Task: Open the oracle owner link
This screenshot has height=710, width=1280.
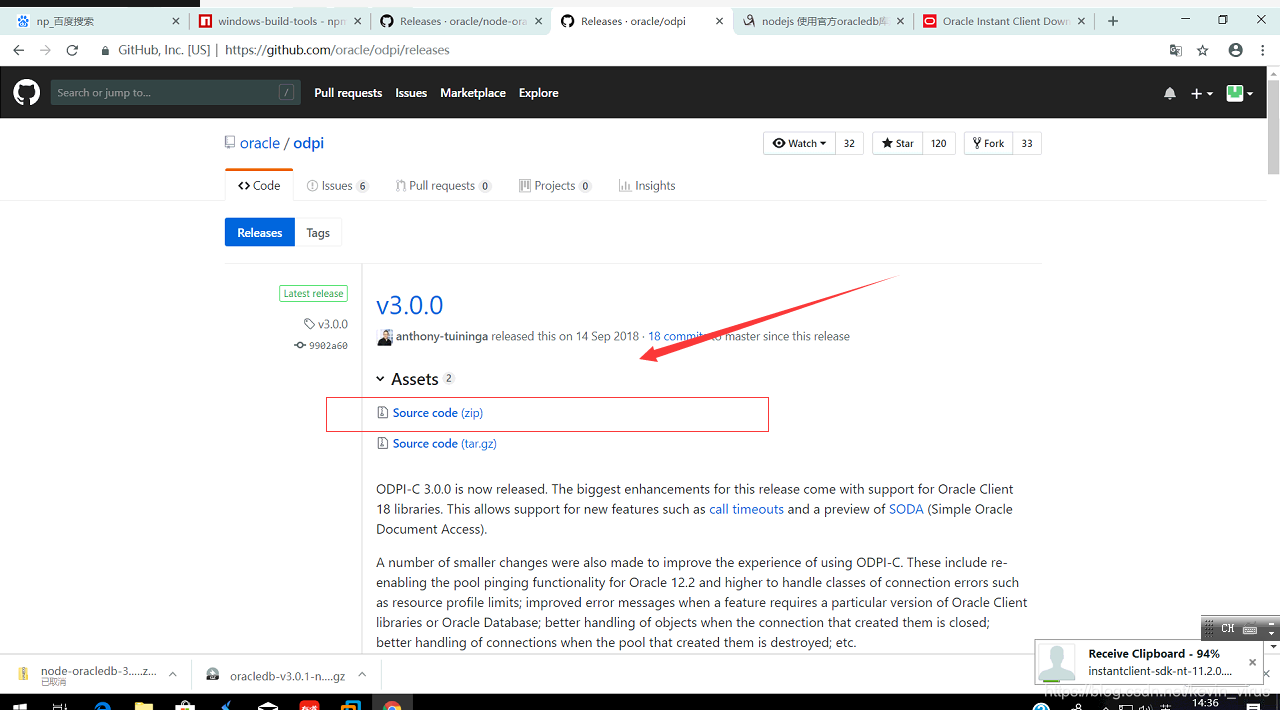Action: (260, 143)
